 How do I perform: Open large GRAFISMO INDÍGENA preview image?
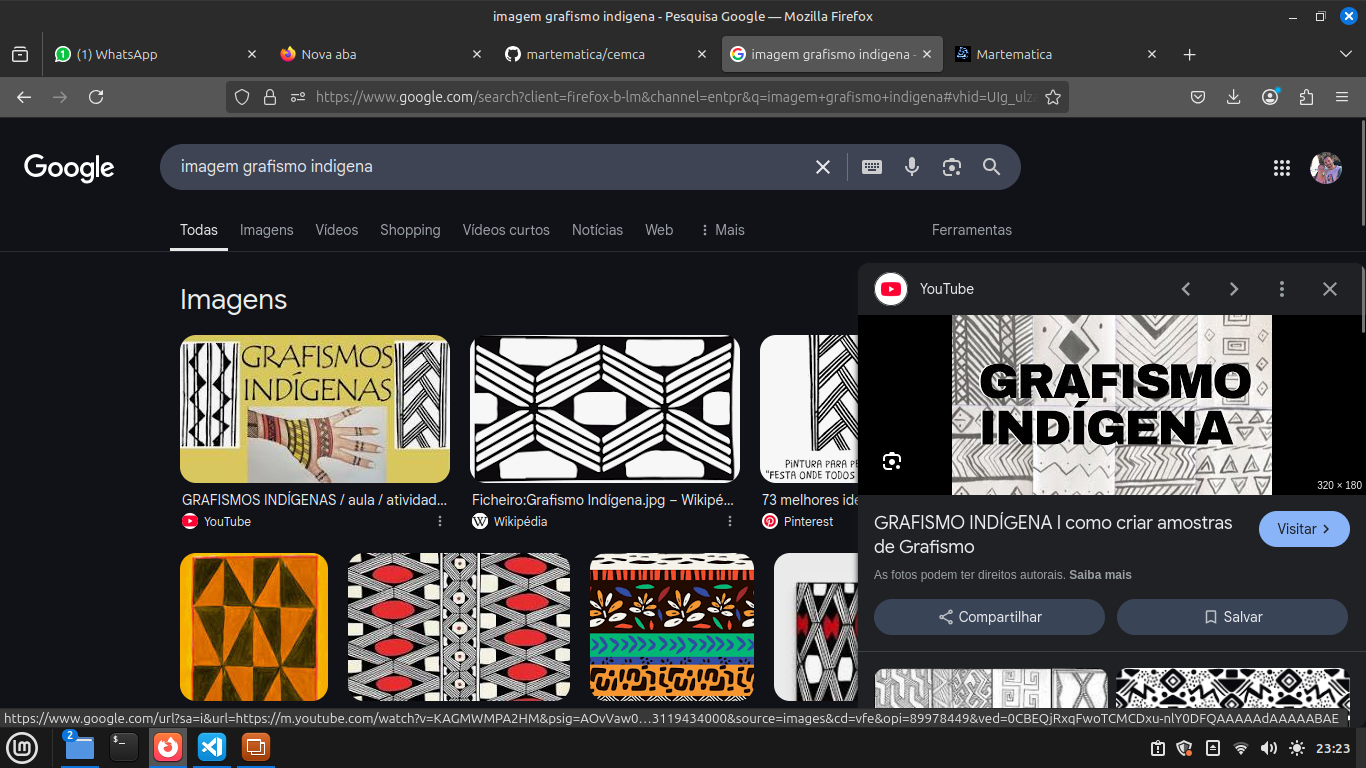pyautogui.click(x=1111, y=405)
